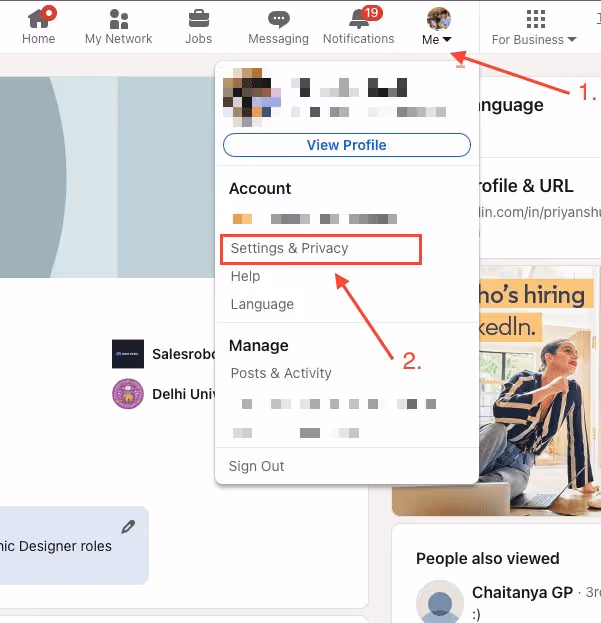The image size is (601, 623).
Task: Open Salesrobot company logo
Action: click(128, 354)
